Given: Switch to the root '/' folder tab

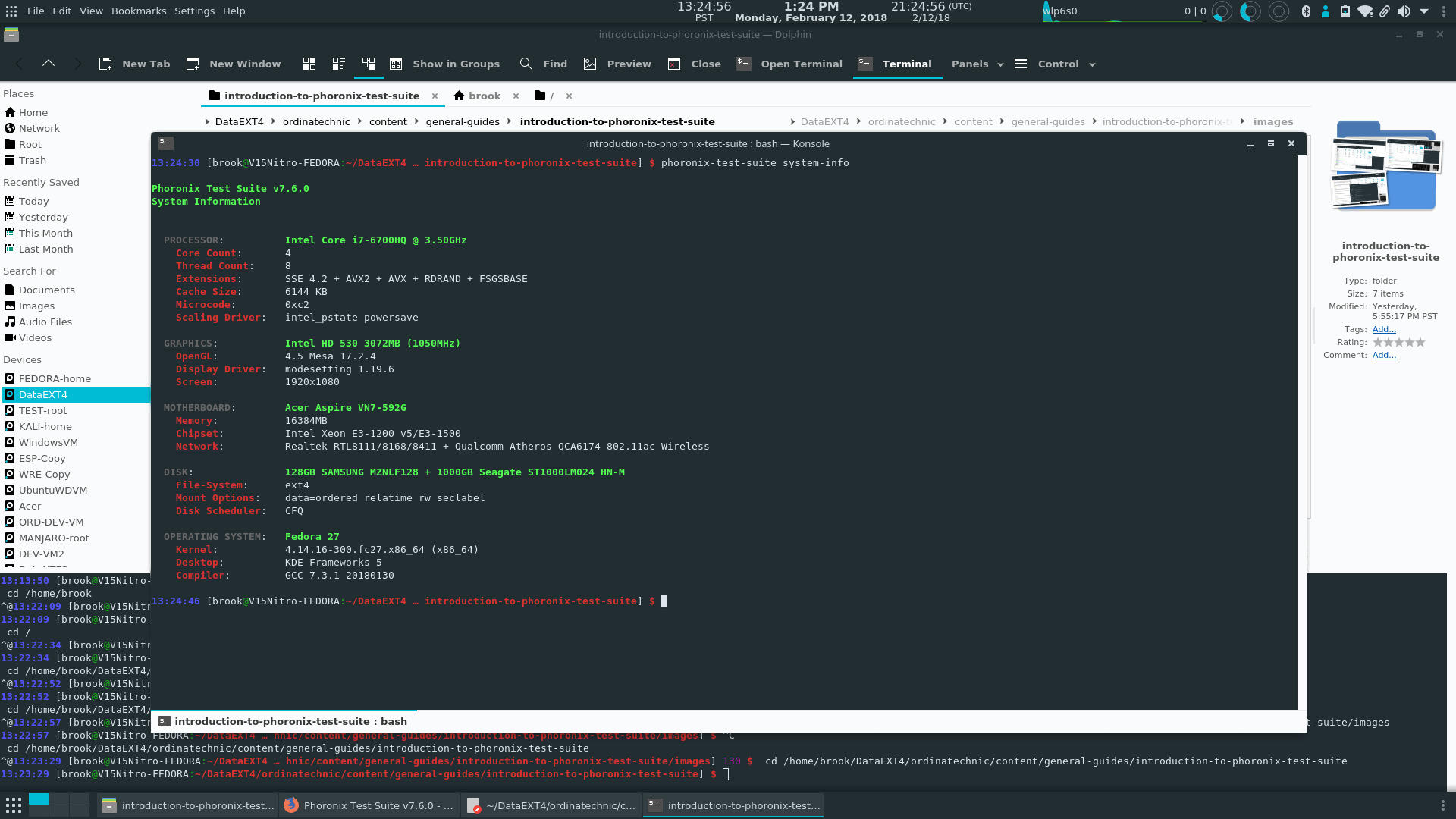Looking at the screenshot, I should [544, 96].
